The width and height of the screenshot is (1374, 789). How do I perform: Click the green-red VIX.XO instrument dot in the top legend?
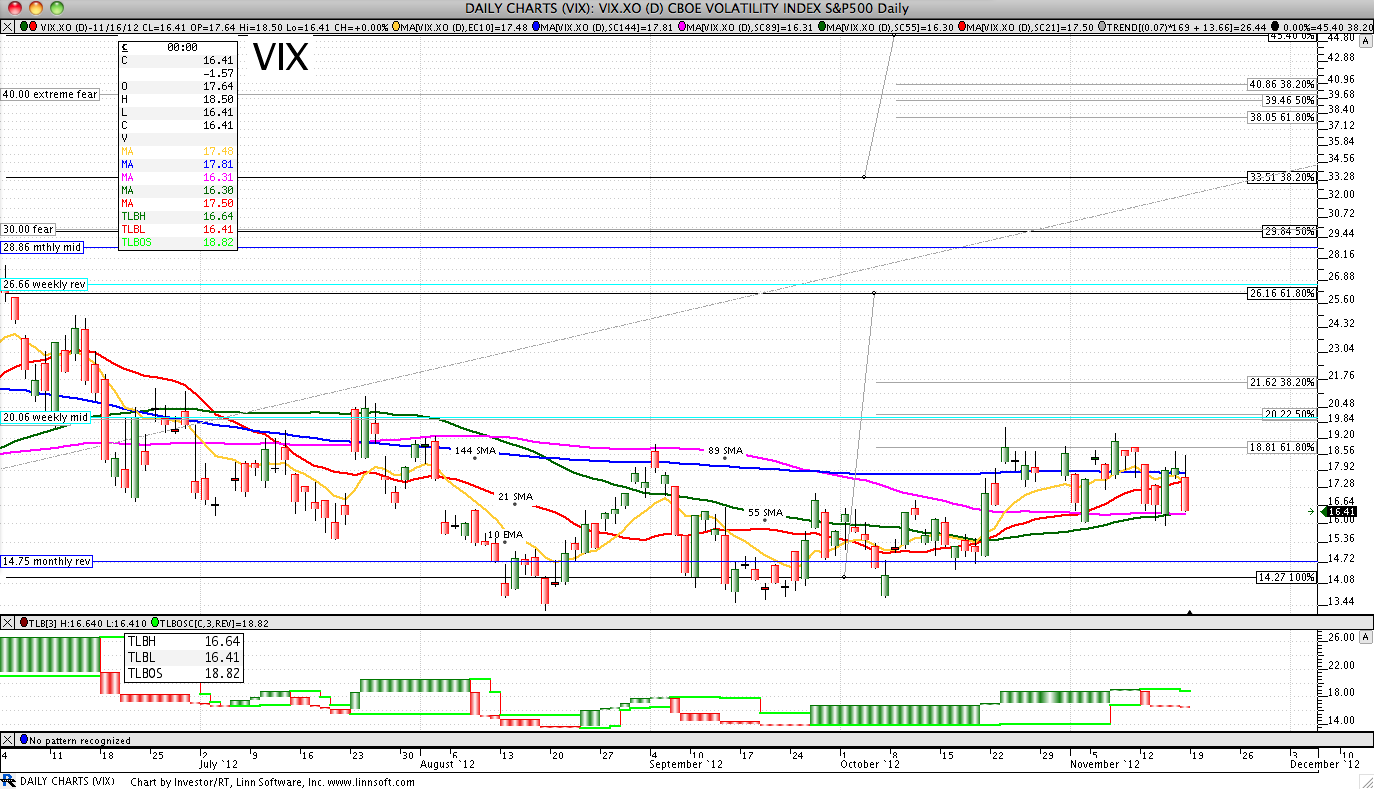pyautogui.click(x=28, y=25)
